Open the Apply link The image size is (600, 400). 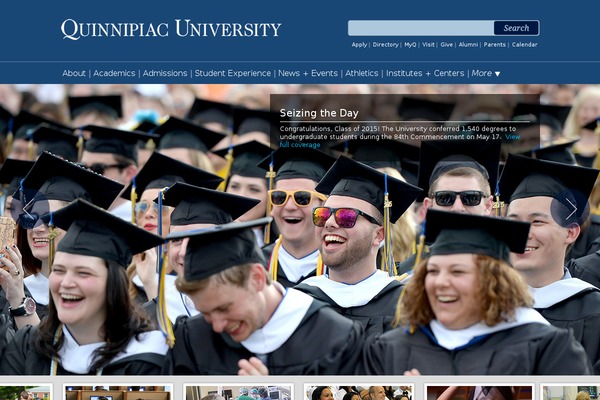(x=359, y=45)
